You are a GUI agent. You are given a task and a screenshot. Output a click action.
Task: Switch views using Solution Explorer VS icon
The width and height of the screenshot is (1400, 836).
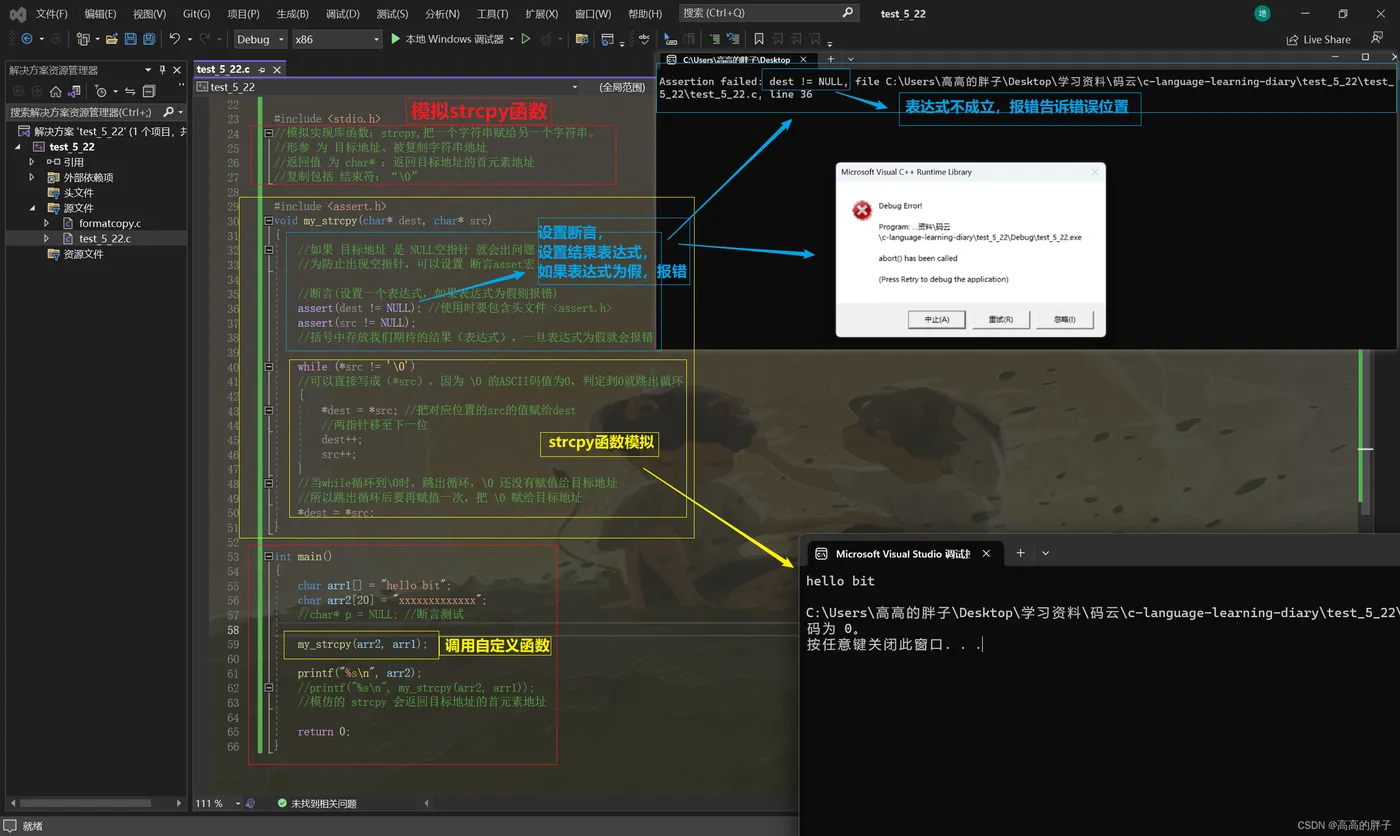[74, 91]
